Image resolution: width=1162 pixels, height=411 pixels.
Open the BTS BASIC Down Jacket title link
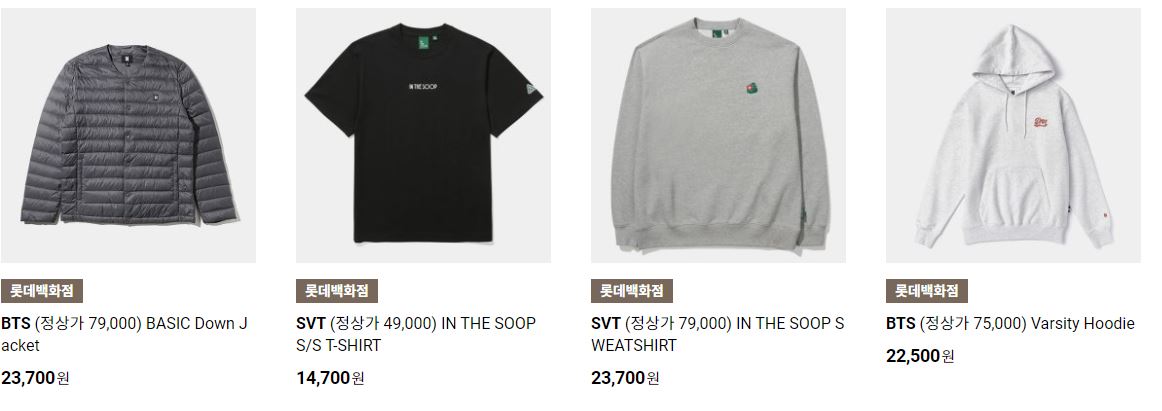tap(124, 335)
